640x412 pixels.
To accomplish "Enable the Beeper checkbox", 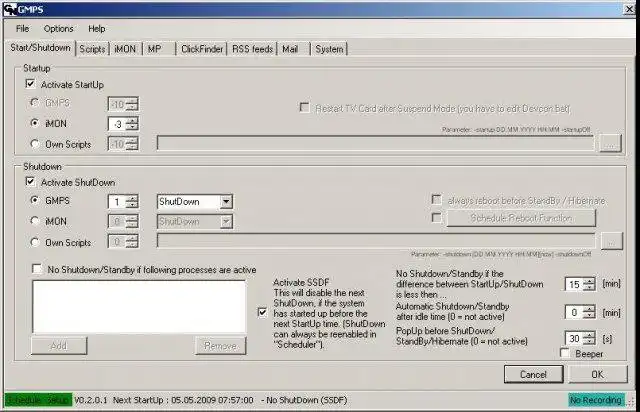I will click(x=565, y=353).
